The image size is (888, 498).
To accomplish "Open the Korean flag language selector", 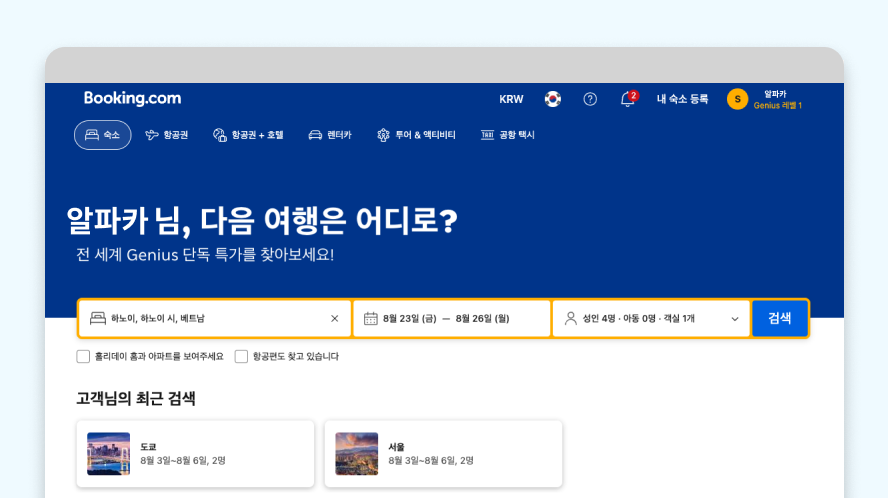I will coord(553,99).
